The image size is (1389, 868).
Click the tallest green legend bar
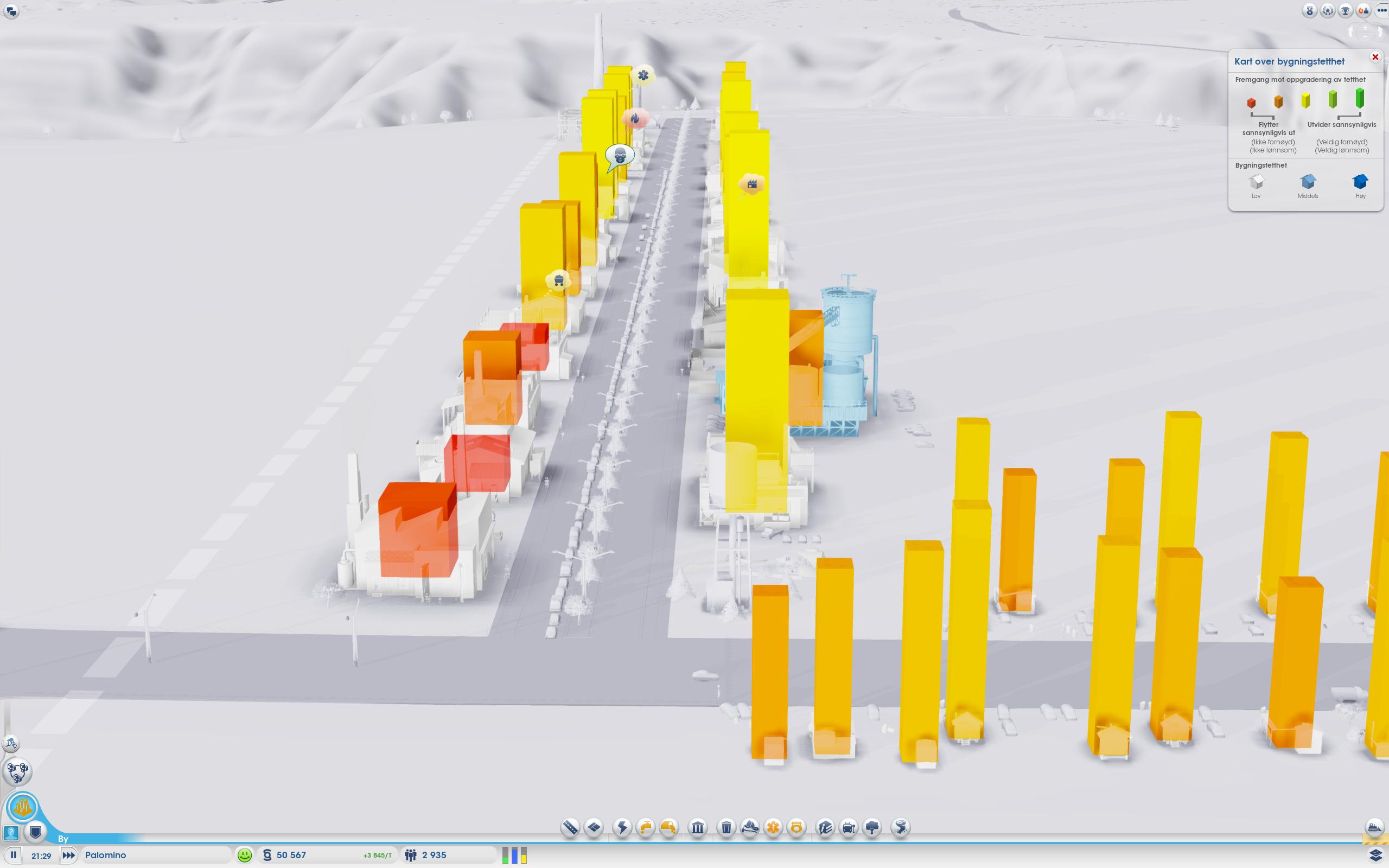pyautogui.click(x=1360, y=98)
